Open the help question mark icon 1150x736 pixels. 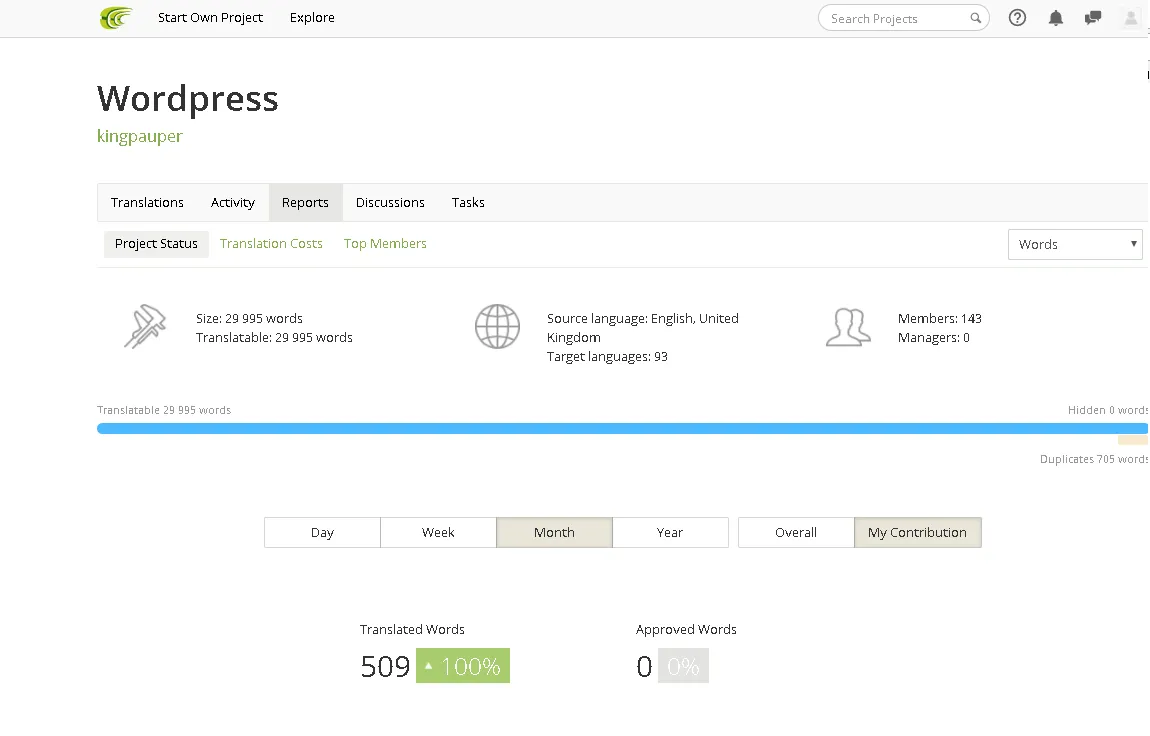coord(1017,18)
